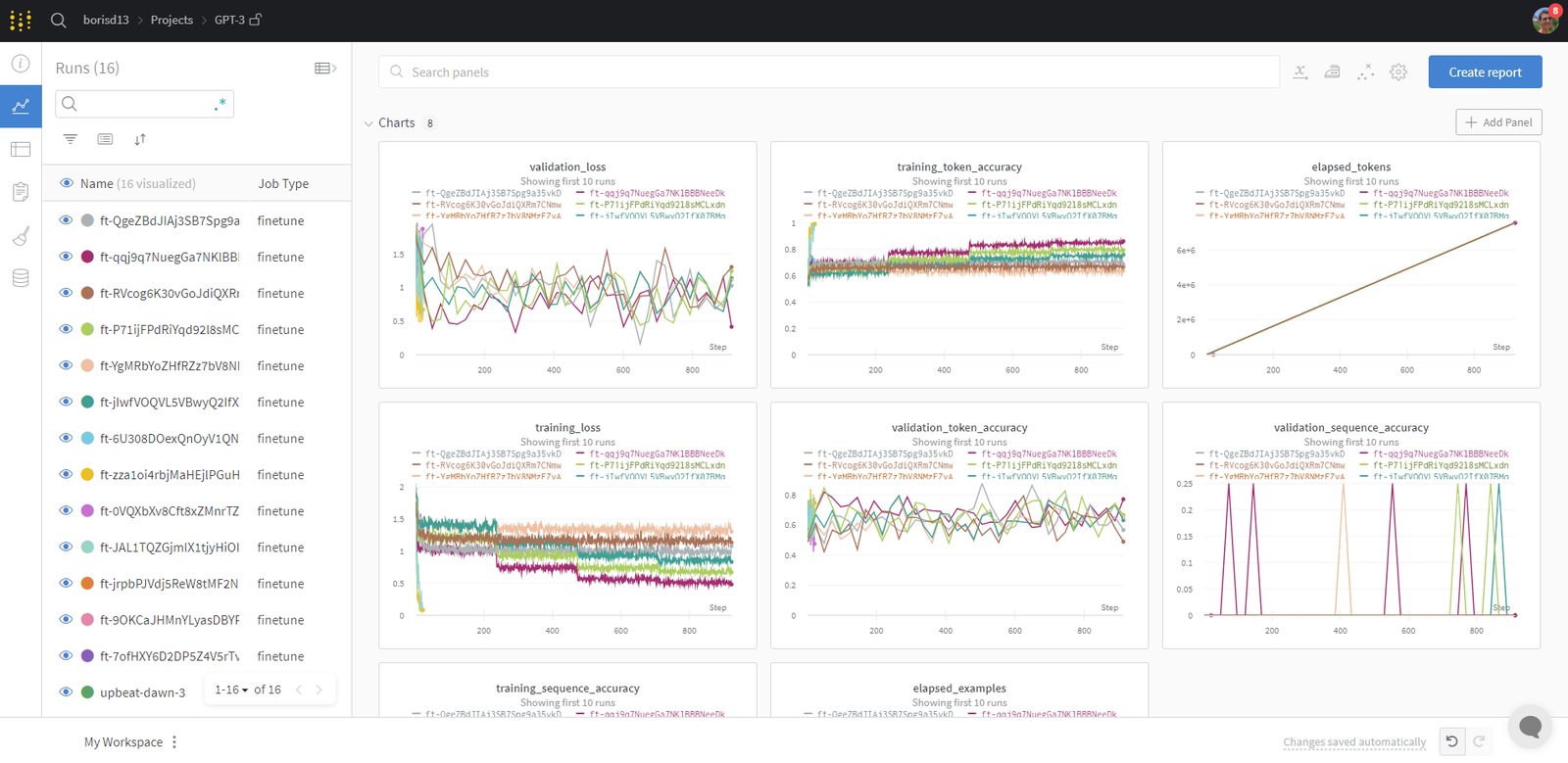Click the Add Panel button
This screenshot has width=1568, height=763.
[1498, 122]
